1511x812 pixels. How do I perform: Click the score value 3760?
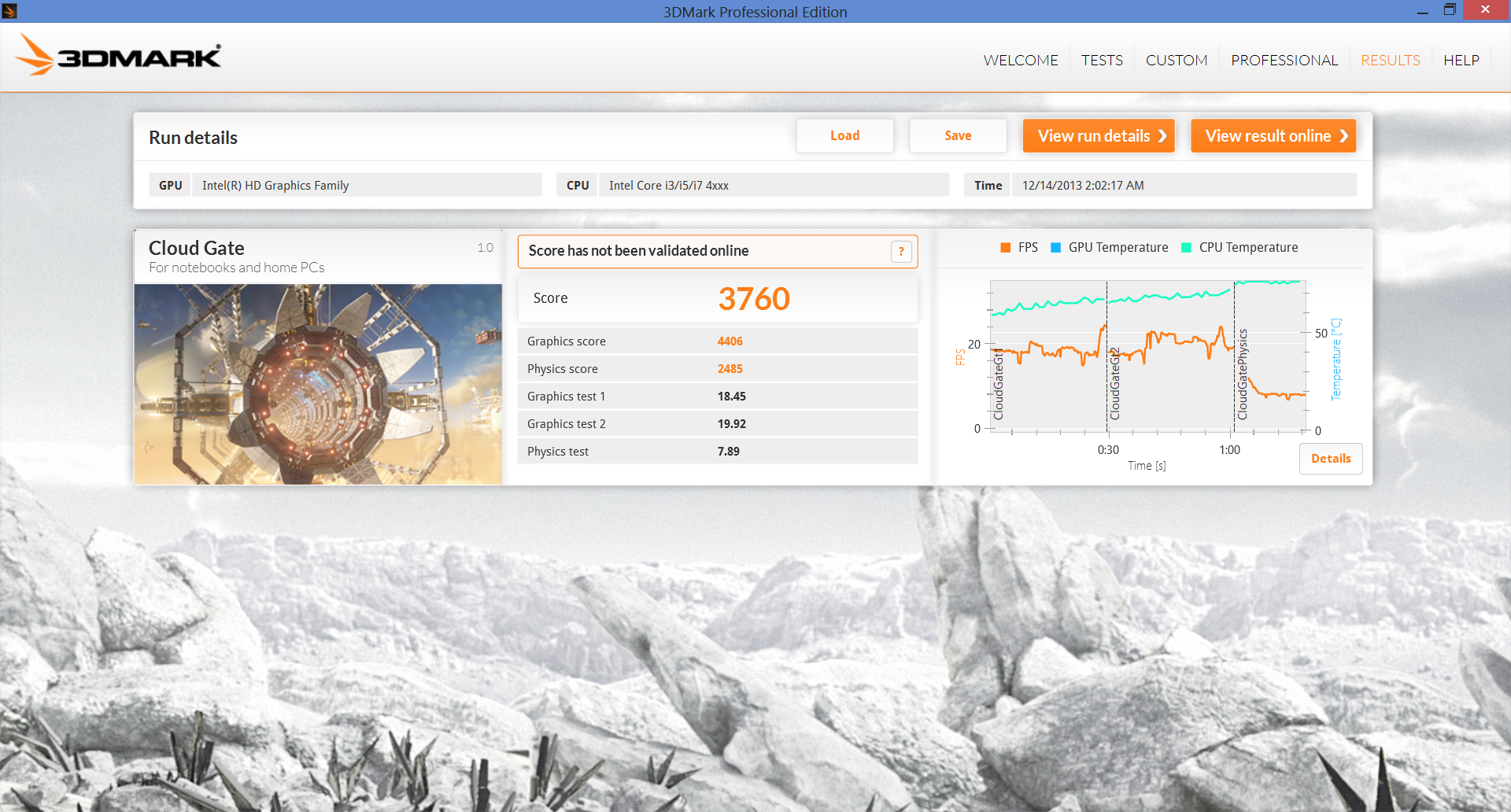coord(754,298)
